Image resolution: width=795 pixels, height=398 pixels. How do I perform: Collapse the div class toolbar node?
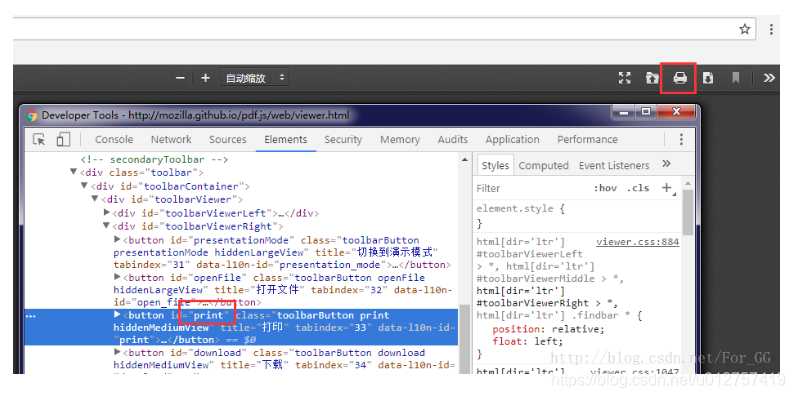click(74, 172)
